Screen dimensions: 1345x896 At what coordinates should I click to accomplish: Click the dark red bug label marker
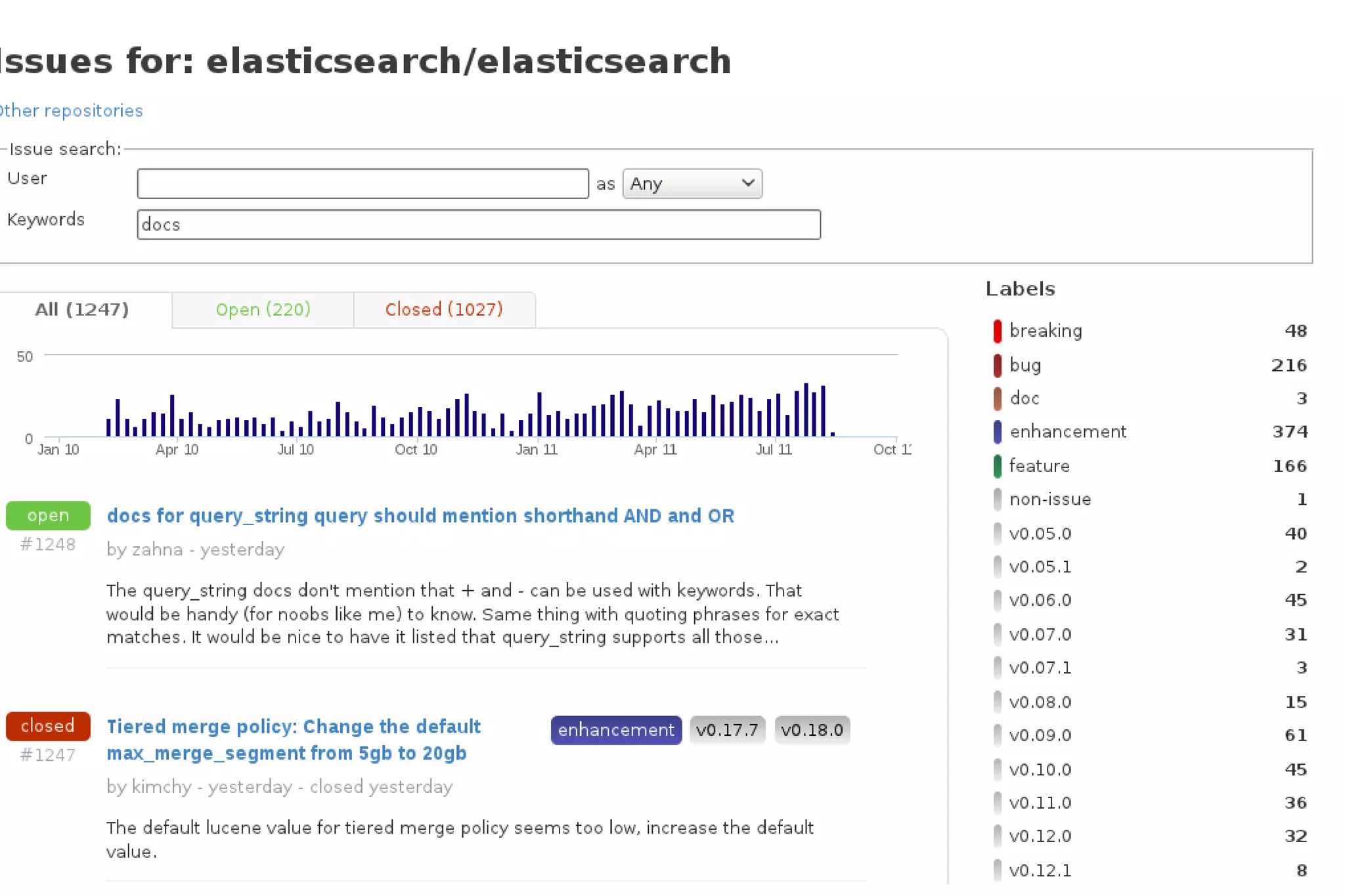[x=997, y=365]
